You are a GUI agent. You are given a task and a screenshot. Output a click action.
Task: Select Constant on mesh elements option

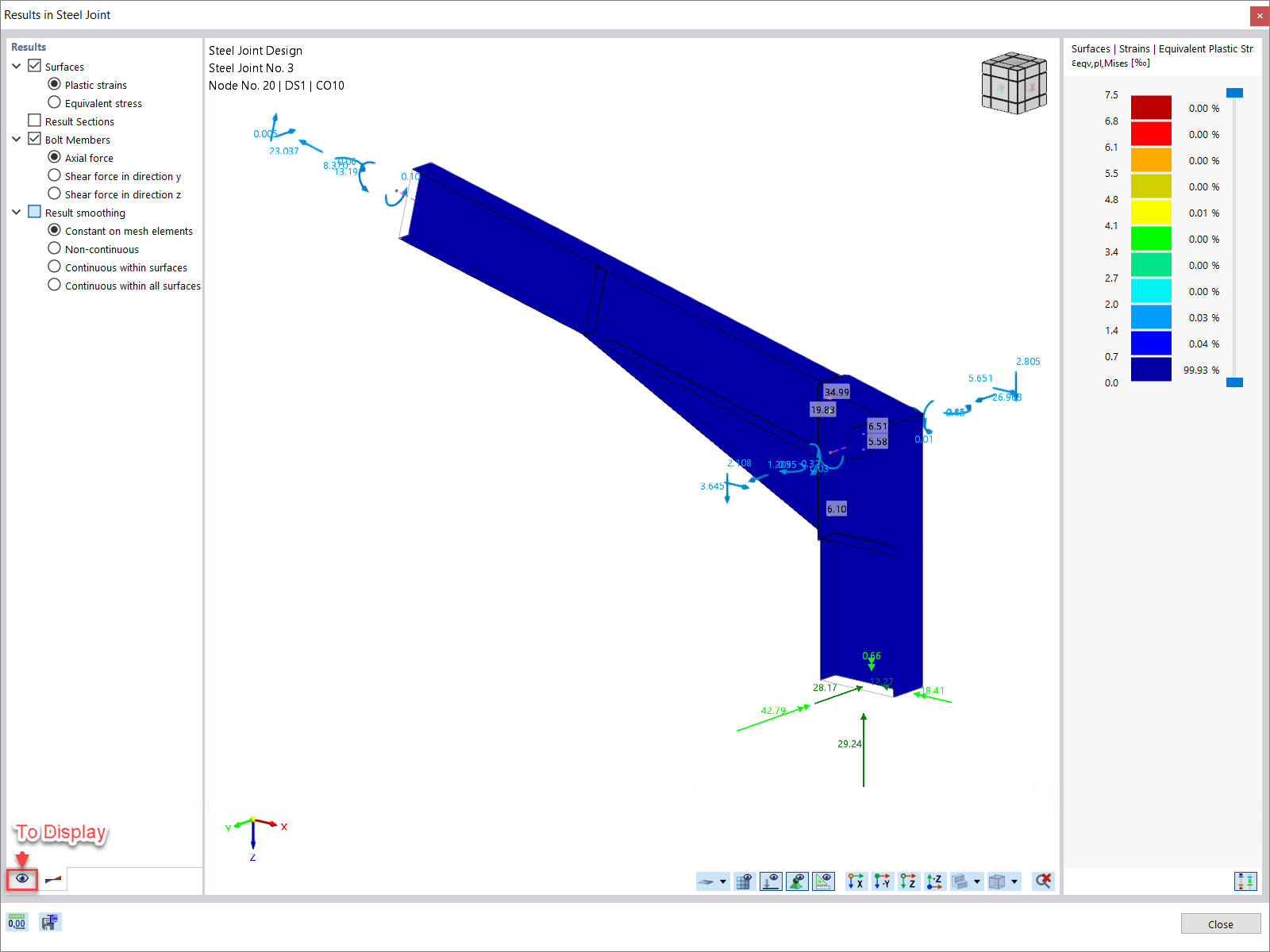pyautogui.click(x=54, y=230)
